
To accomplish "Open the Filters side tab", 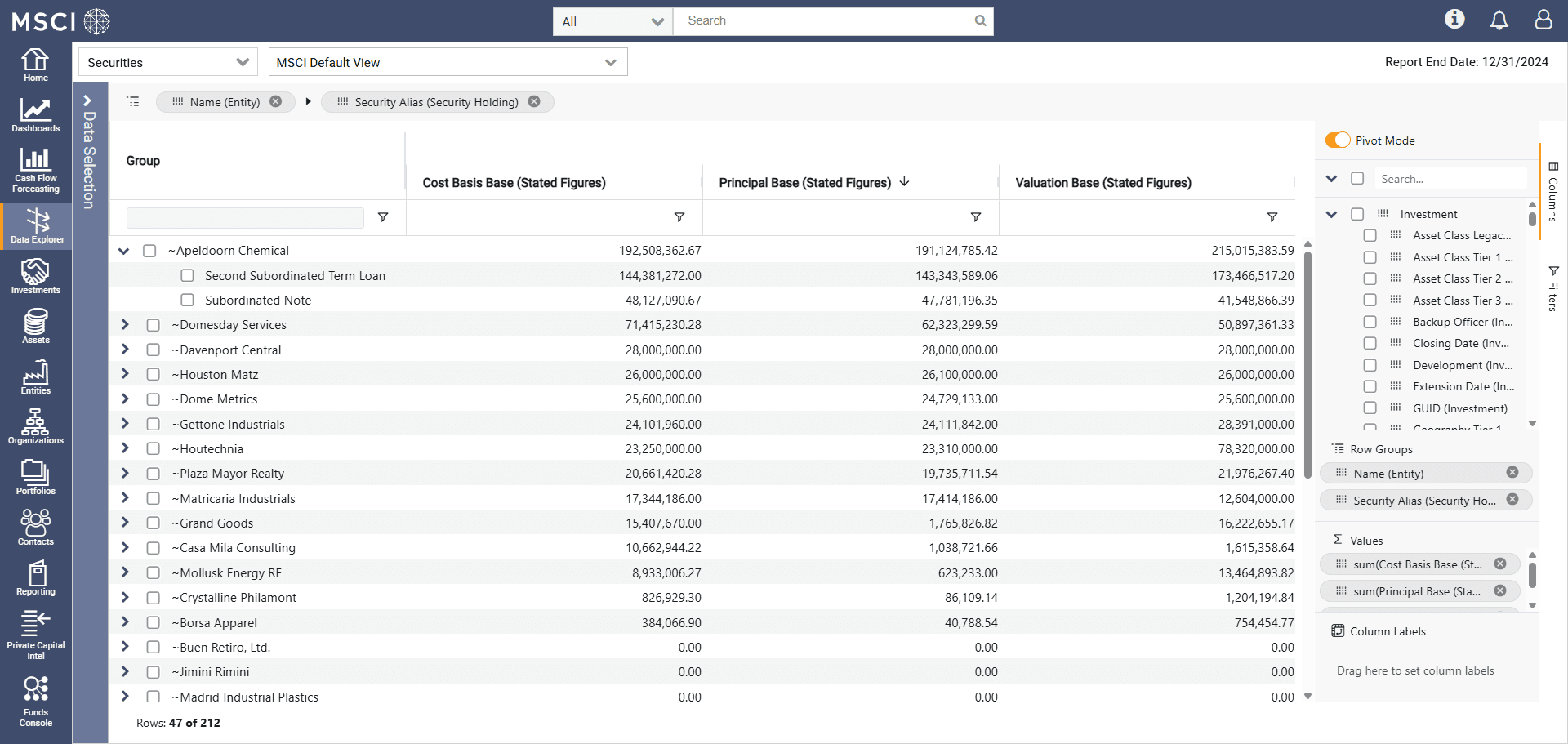I will [1552, 288].
